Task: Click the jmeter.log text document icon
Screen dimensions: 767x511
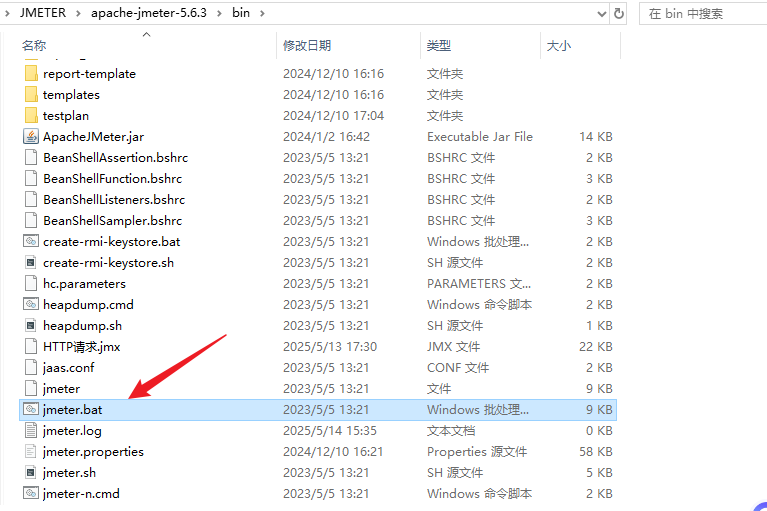Action: pyautogui.click(x=31, y=430)
